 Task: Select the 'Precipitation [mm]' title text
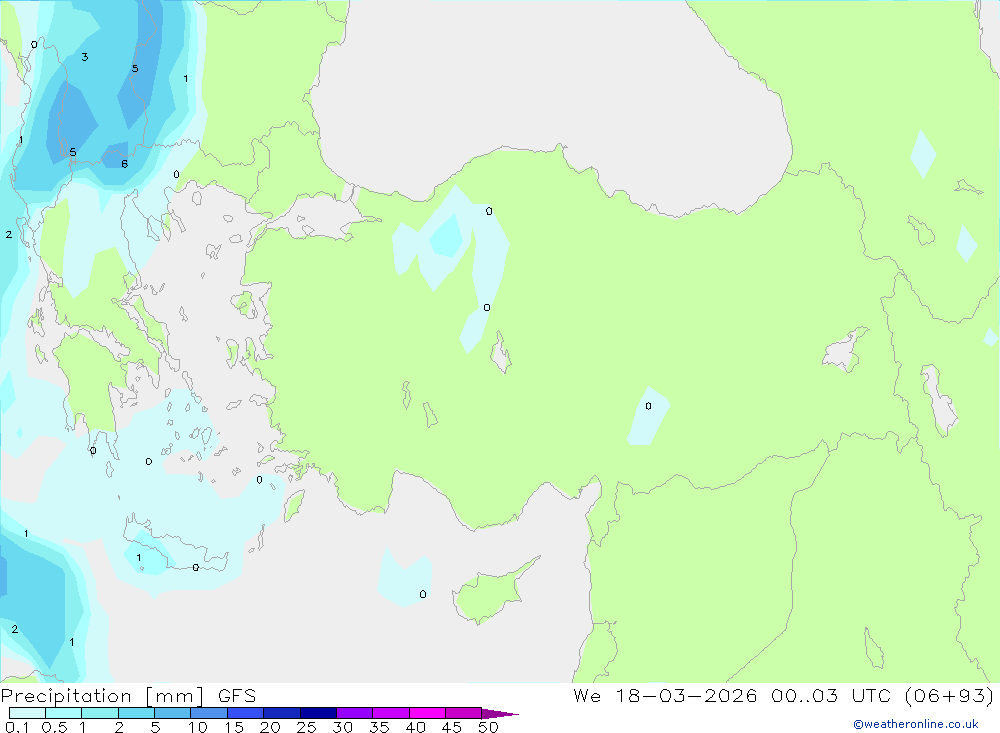(x=102, y=696)
